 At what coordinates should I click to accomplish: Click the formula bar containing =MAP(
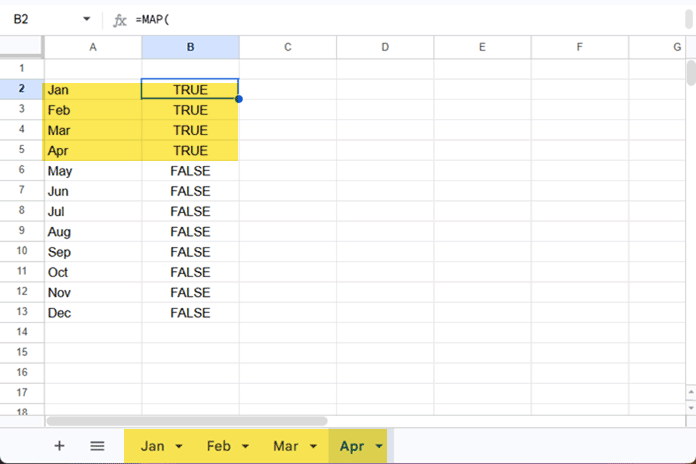coord(408,20)
